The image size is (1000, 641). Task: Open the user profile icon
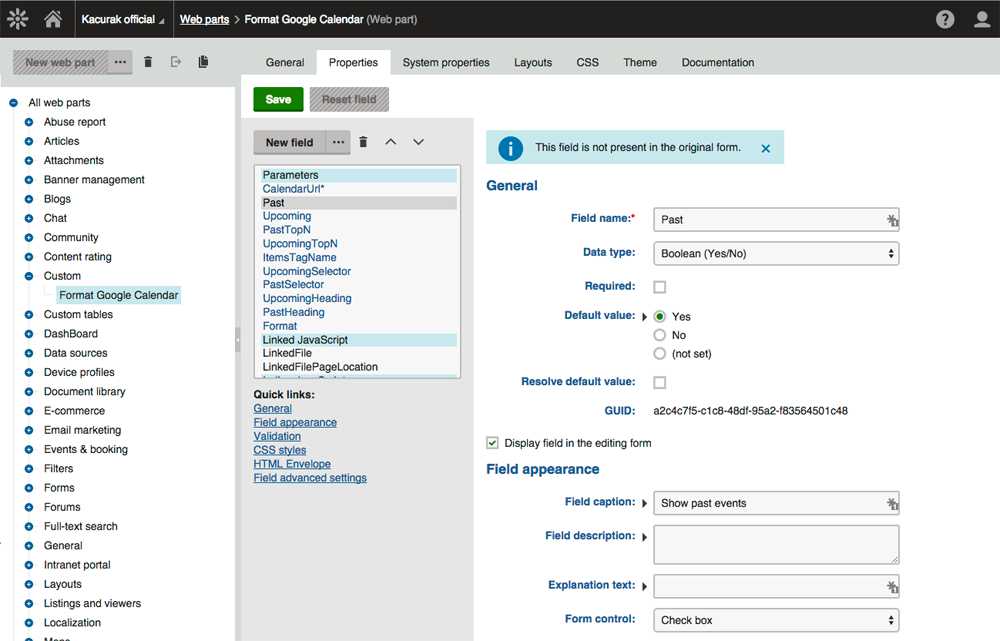pyautogui.click(x=982, y=19)
